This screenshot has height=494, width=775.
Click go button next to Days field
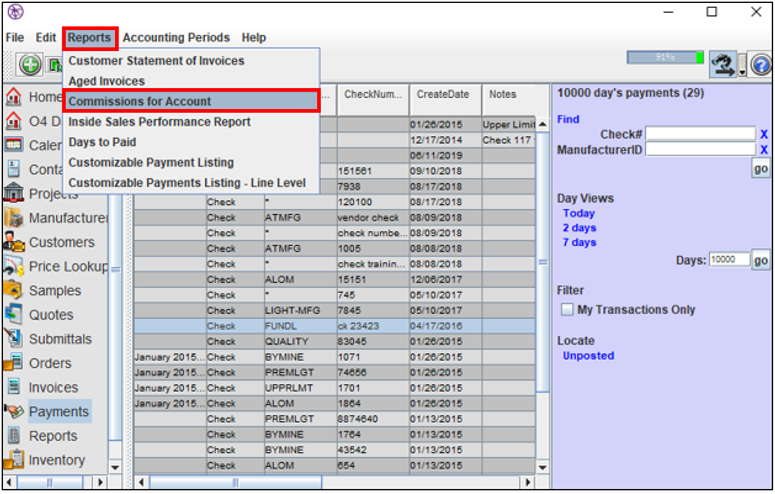[x=761, y=260]
